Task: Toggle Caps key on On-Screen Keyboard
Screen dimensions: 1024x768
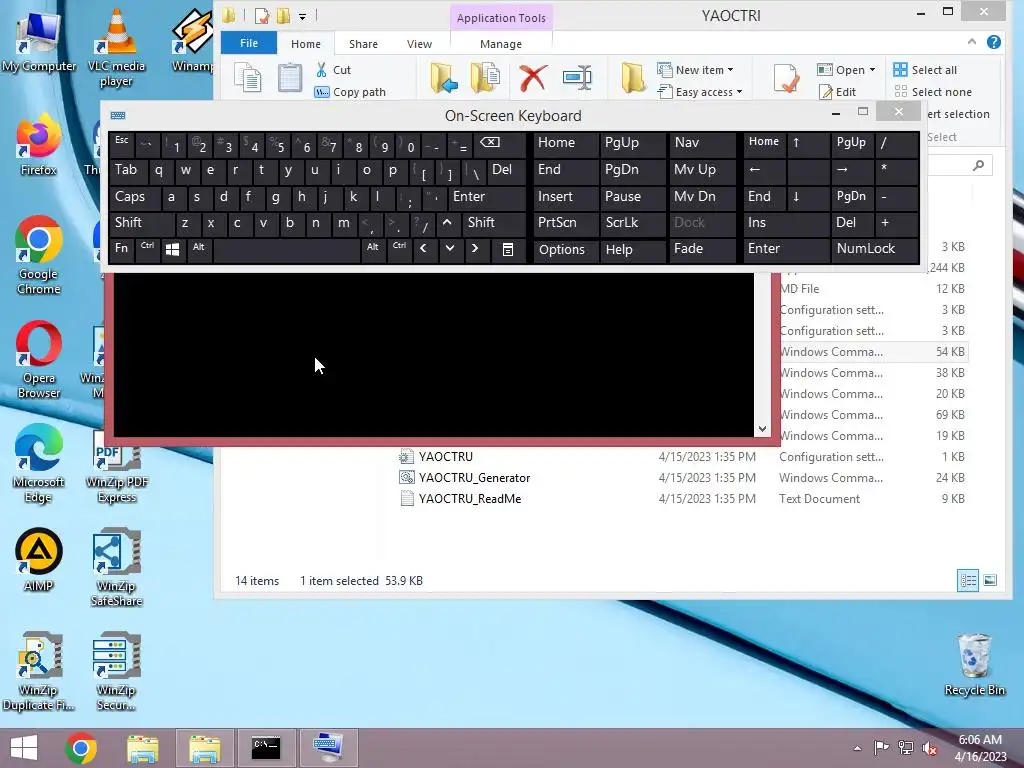Action: click(133, 197)
